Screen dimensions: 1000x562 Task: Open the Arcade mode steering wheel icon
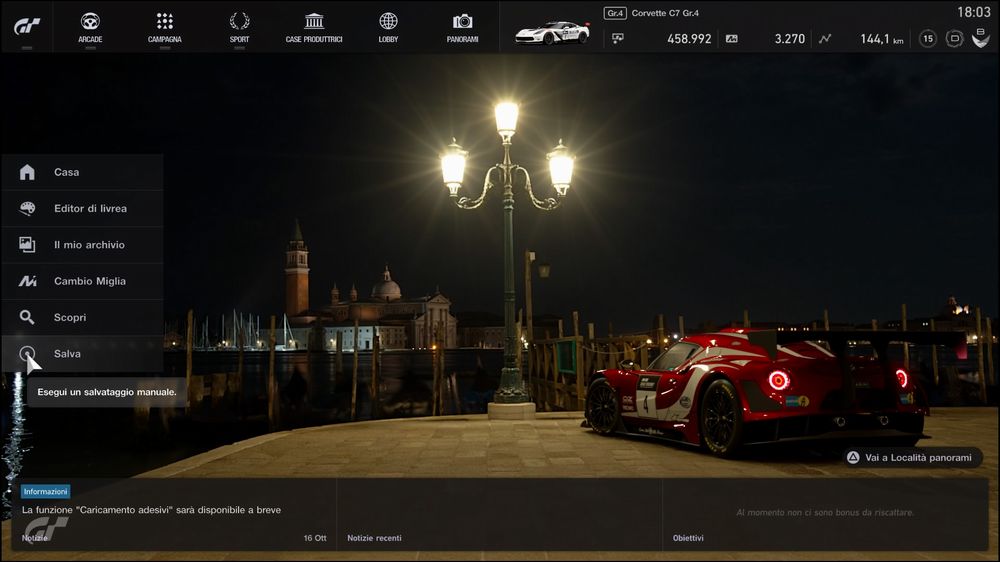(90, 21)
